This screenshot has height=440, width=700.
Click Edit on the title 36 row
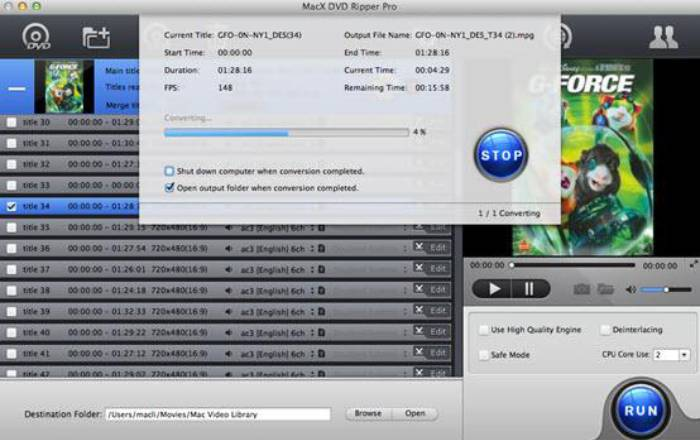click(x=438, y=248)
